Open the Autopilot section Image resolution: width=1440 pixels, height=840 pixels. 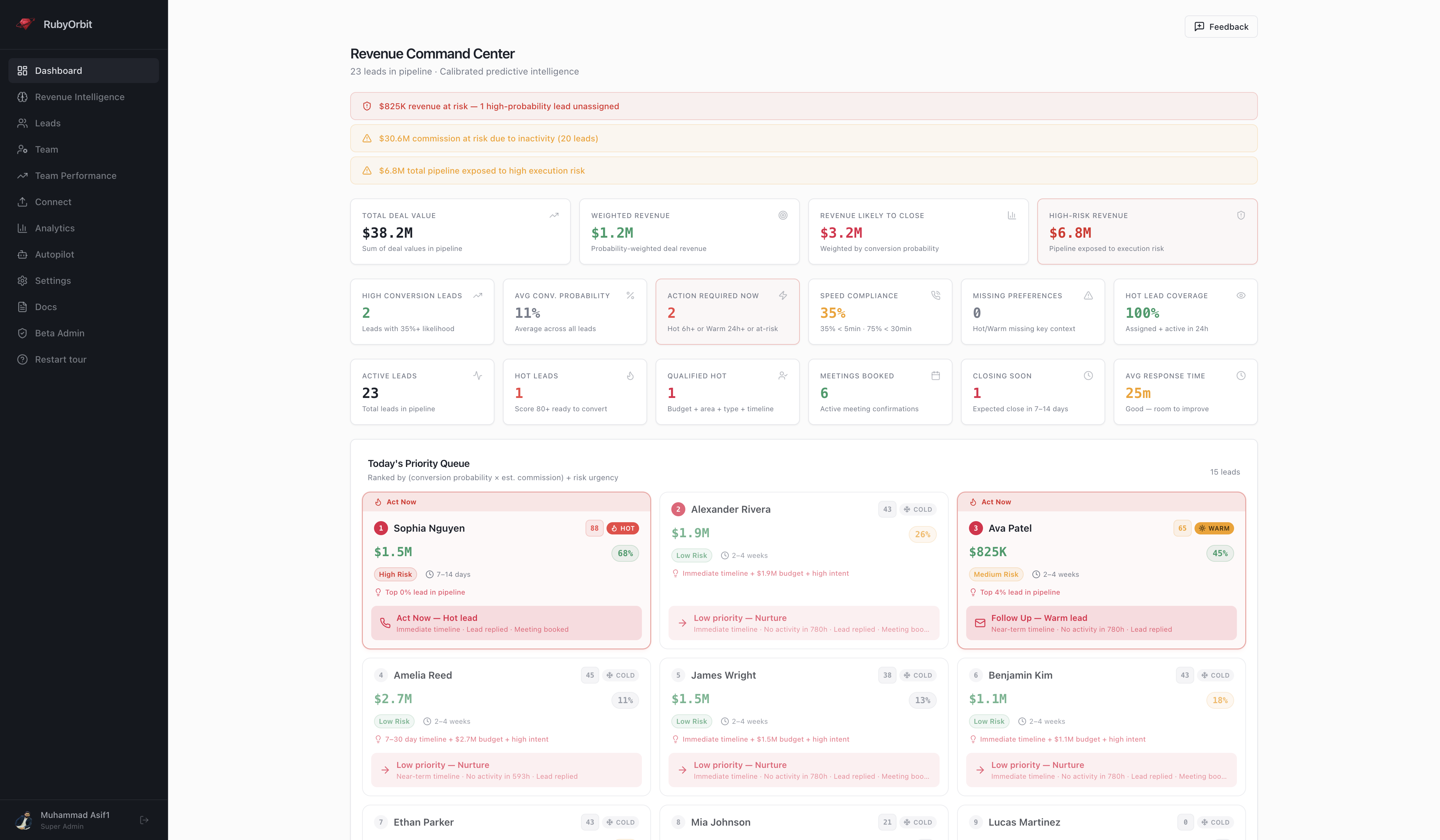(x=83, y=254)
